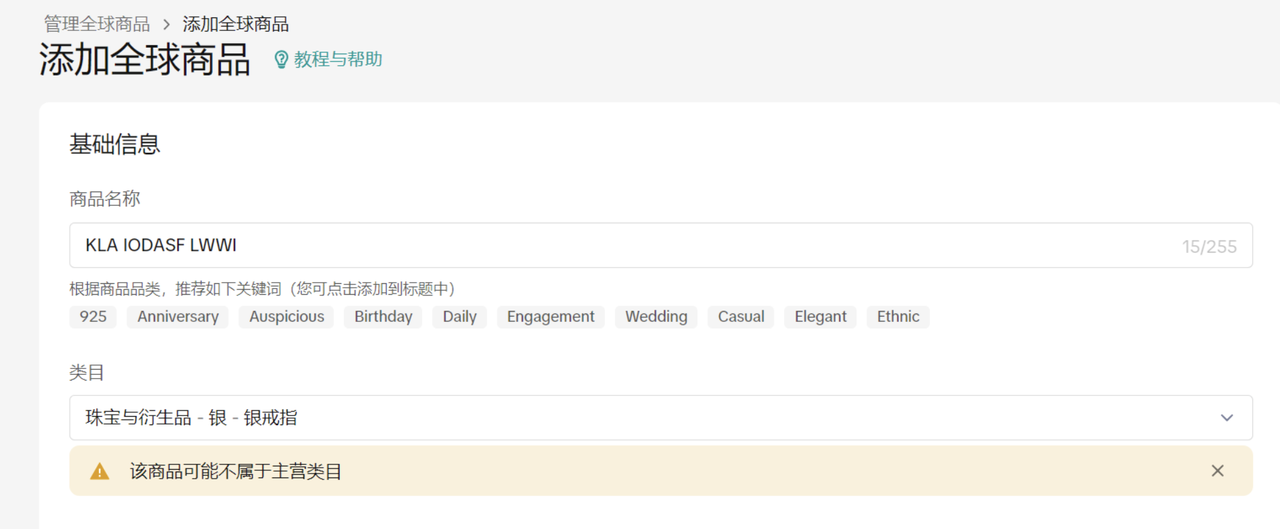
Task: Click the 类目 field label
Action: 87,372
